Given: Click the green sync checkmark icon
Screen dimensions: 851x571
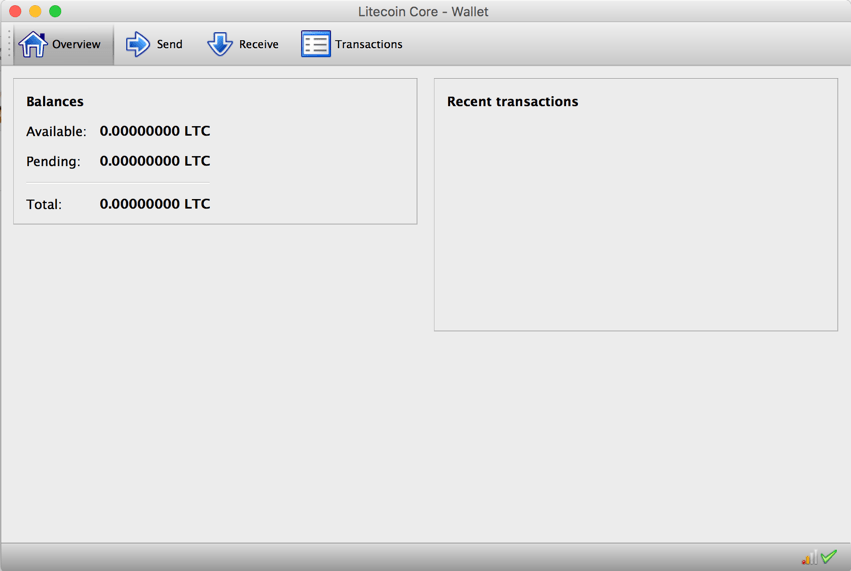Looking at the screenshot, I should click(x=829, y=557).
